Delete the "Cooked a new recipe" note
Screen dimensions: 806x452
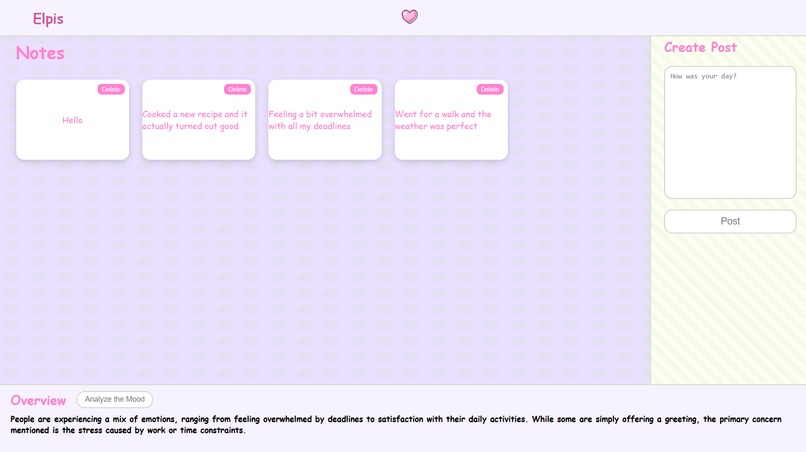pos(237,89)
